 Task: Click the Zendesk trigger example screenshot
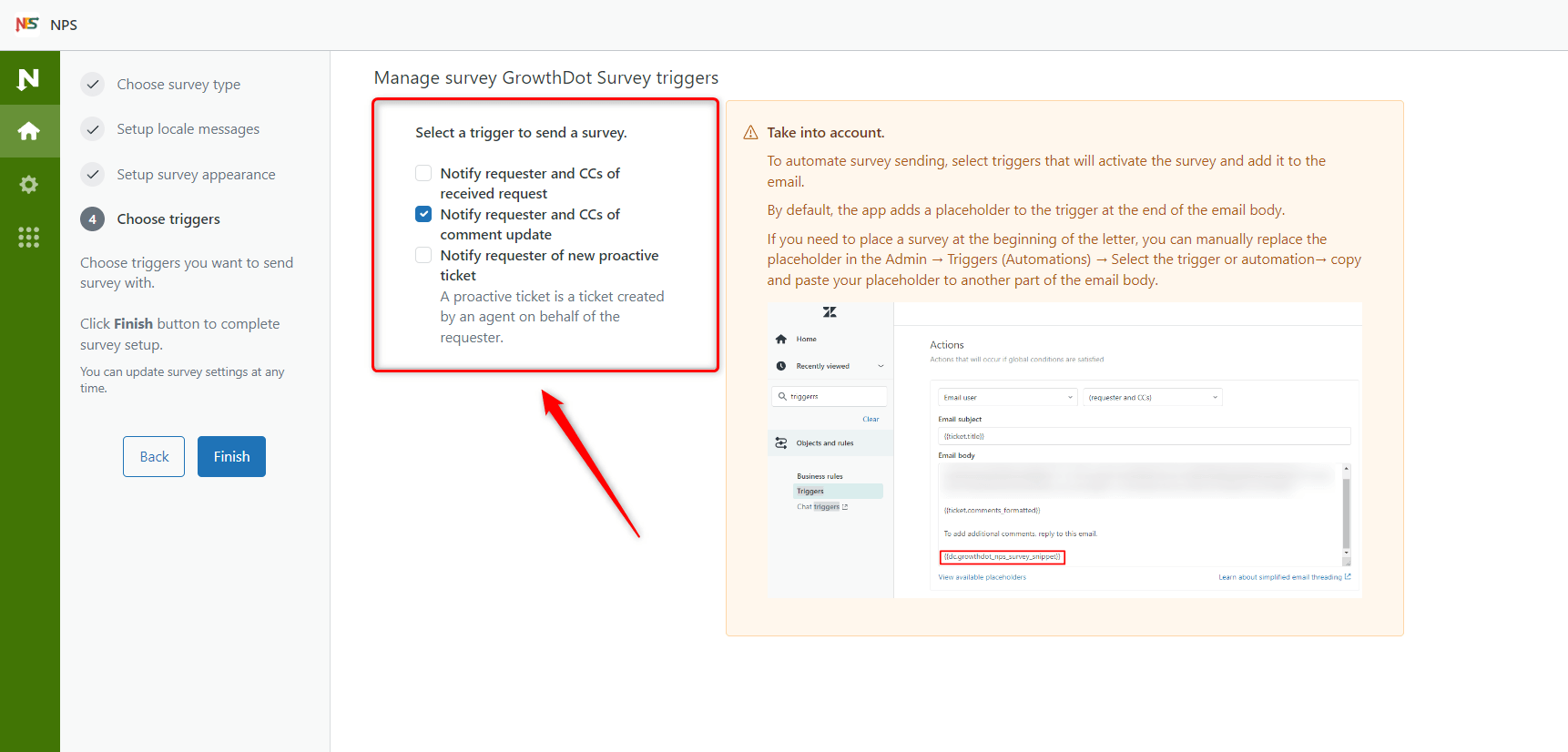point(1064,451)
